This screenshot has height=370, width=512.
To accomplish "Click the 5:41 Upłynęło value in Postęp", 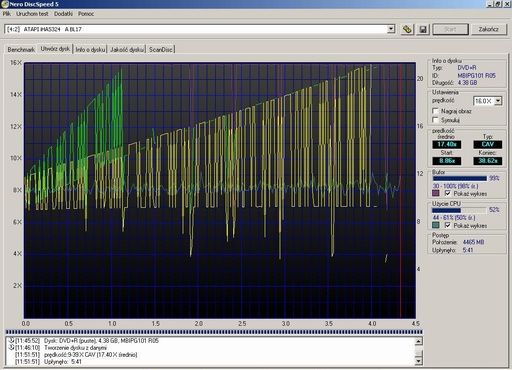I will click(x=468, y=250).
